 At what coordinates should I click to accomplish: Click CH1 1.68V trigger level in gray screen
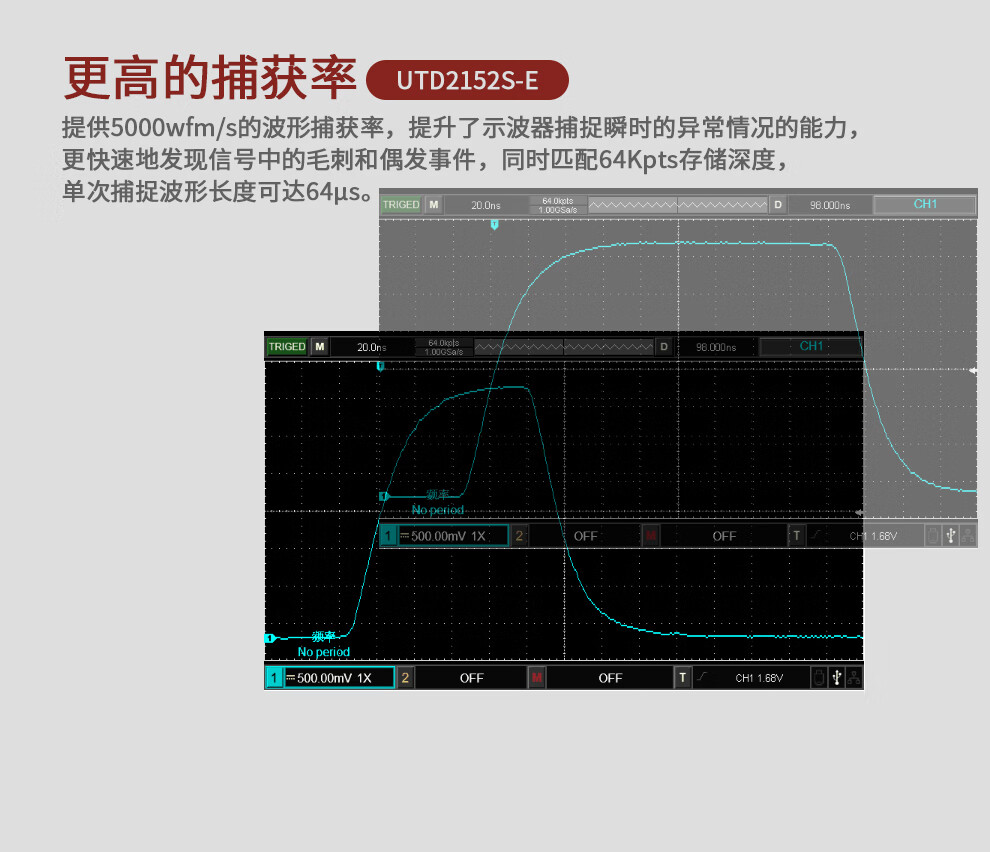[x=873, y=536]
